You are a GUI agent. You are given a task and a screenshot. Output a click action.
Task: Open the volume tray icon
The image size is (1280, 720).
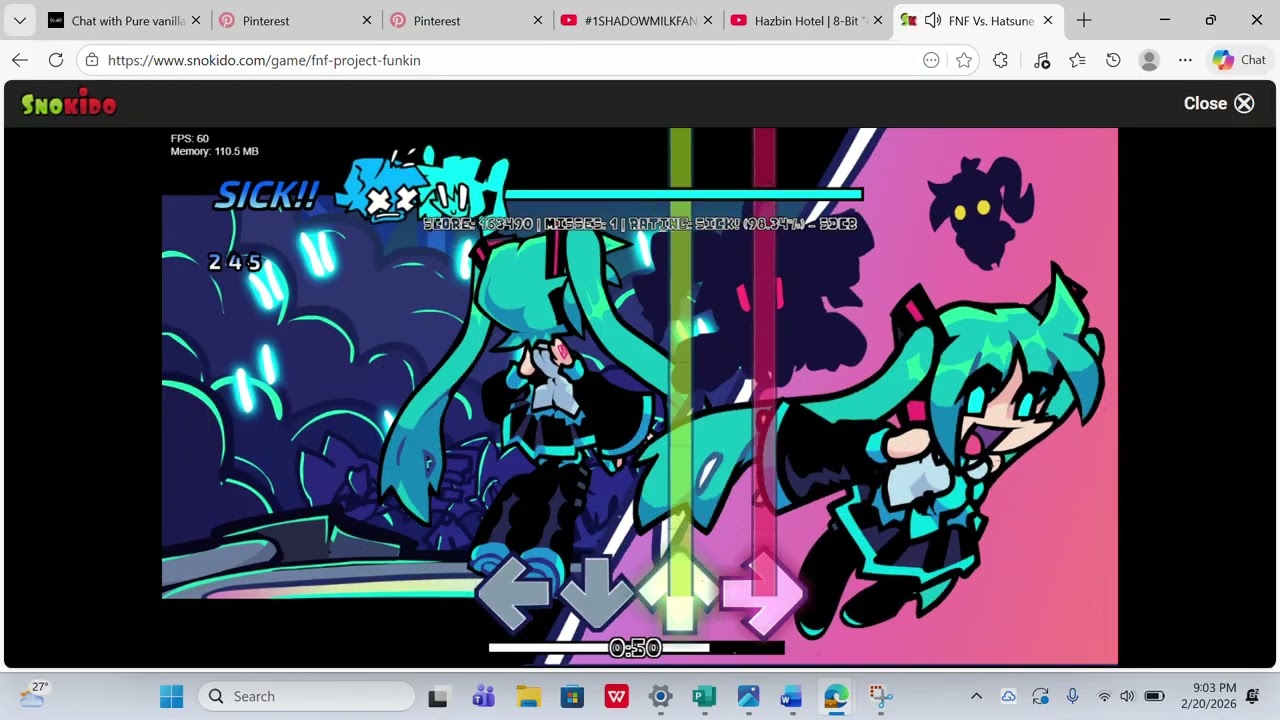[x=1127, y=696]
